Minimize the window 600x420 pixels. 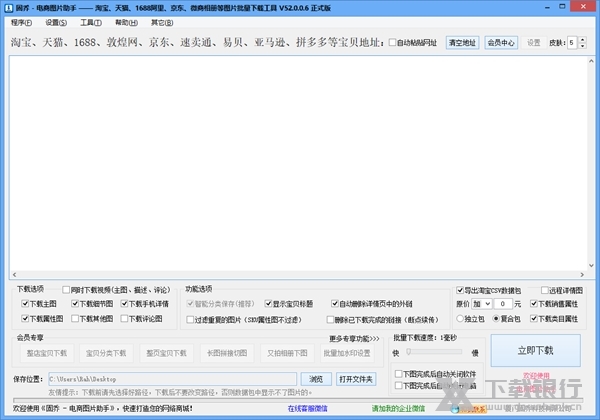tap(547, 7)
